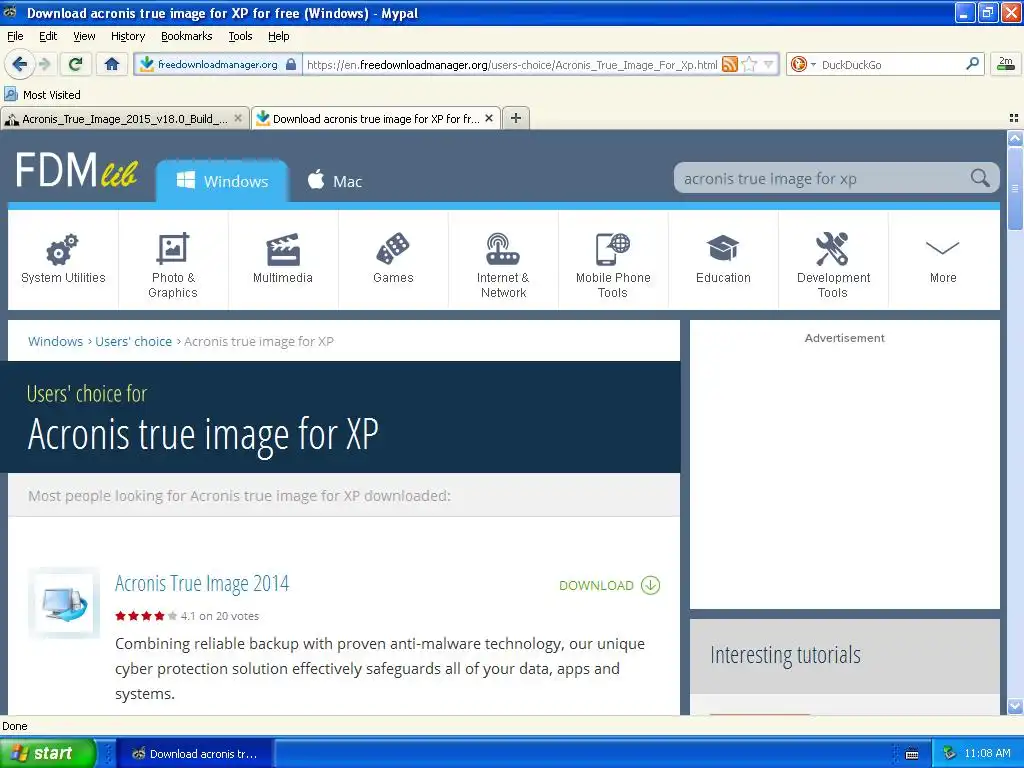Click the page scrollbar up arrow
Viewport: 1024px width, 768px height.
pos(1015,138)
